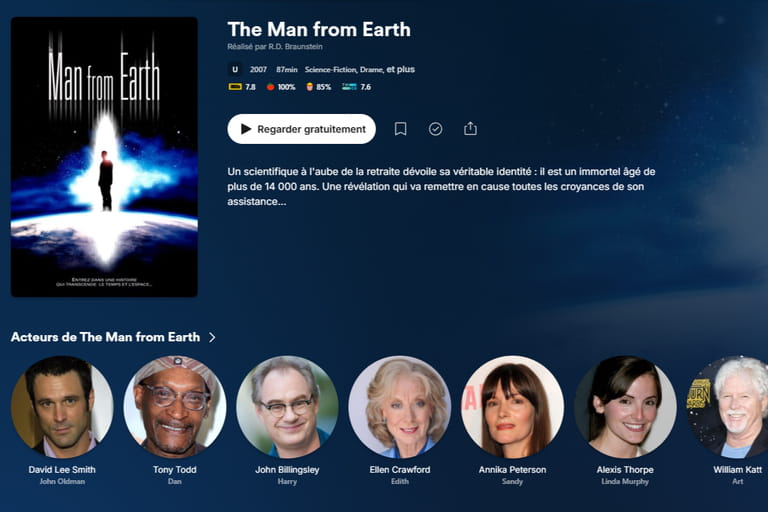The height and width of the screenshot is (512, 768).
Task: Click the TMDB 7.6 rating icon
Action: point(349,87)
